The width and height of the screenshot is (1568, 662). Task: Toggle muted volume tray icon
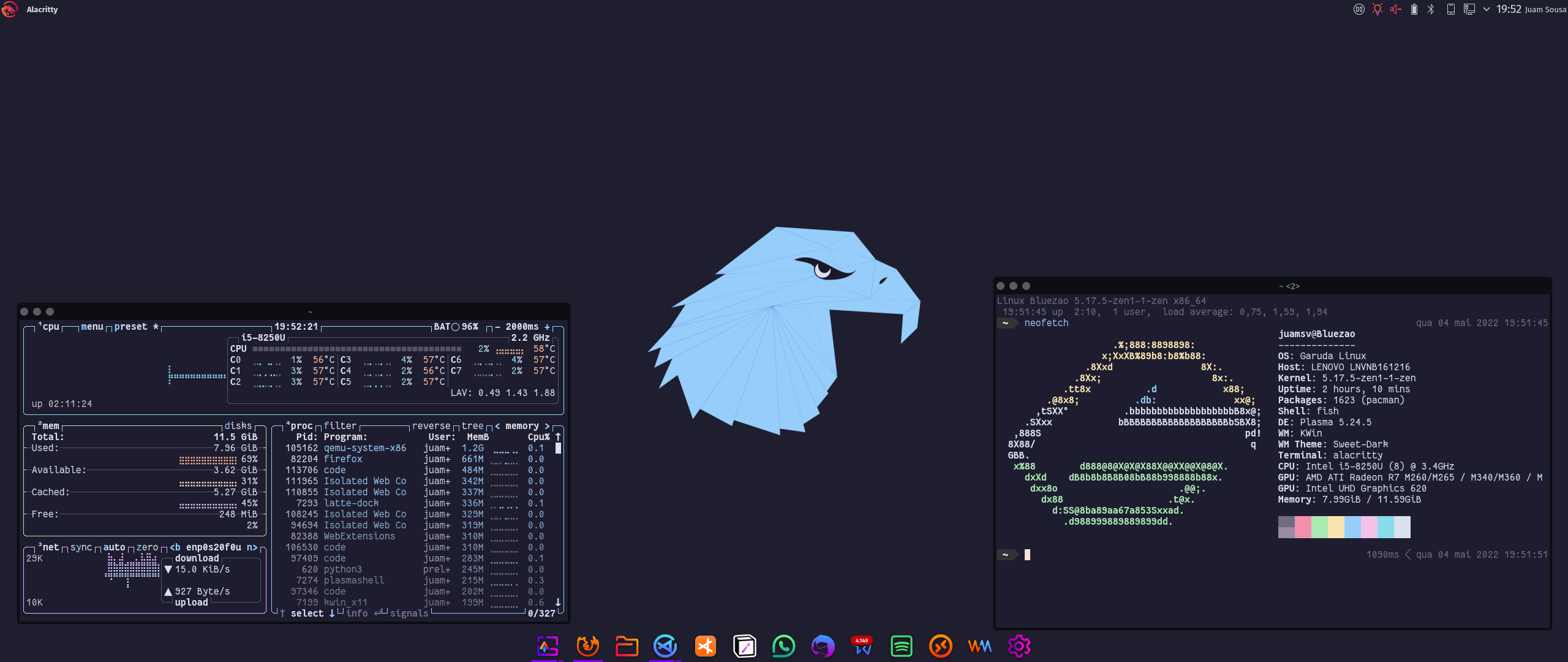(1395, 9)
